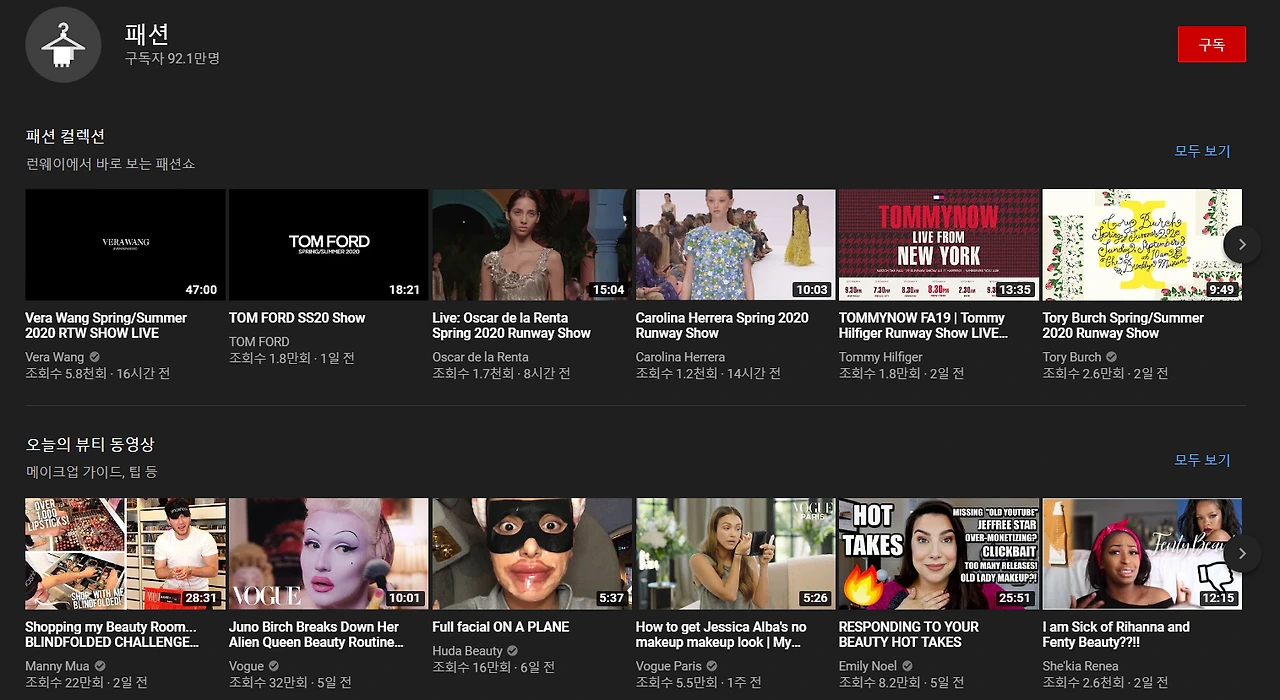Click the verified badge beside Huda Beauty
1280x700 pixels.
tap(513, 651)
